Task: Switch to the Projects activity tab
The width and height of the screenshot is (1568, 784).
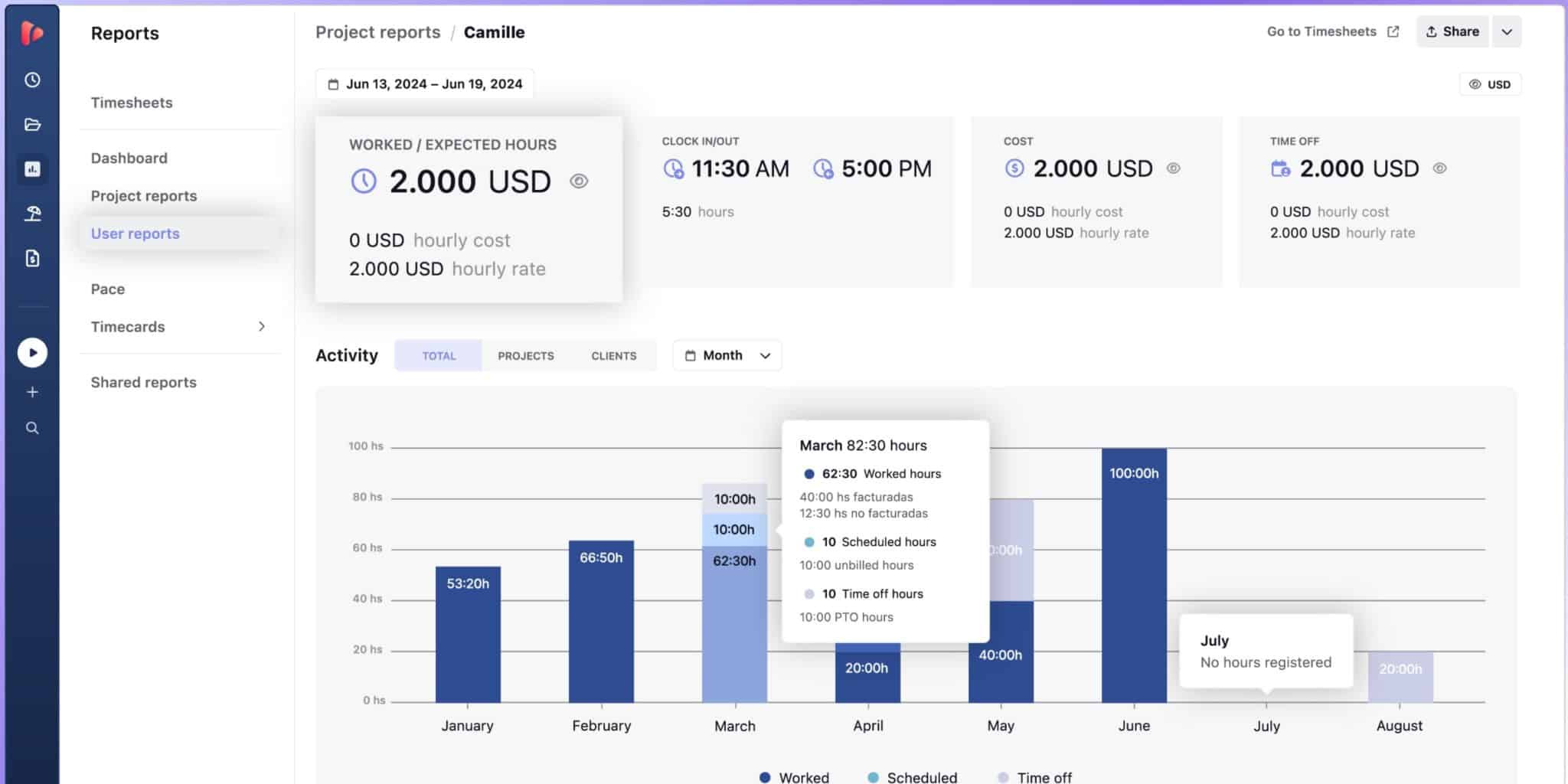Action: (x=525, y=356)
